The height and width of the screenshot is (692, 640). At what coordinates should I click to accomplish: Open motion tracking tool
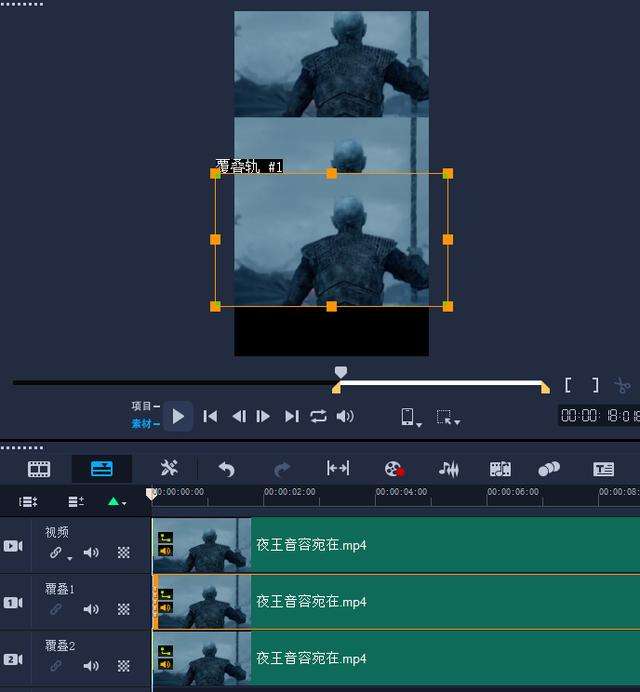(549, 469)
